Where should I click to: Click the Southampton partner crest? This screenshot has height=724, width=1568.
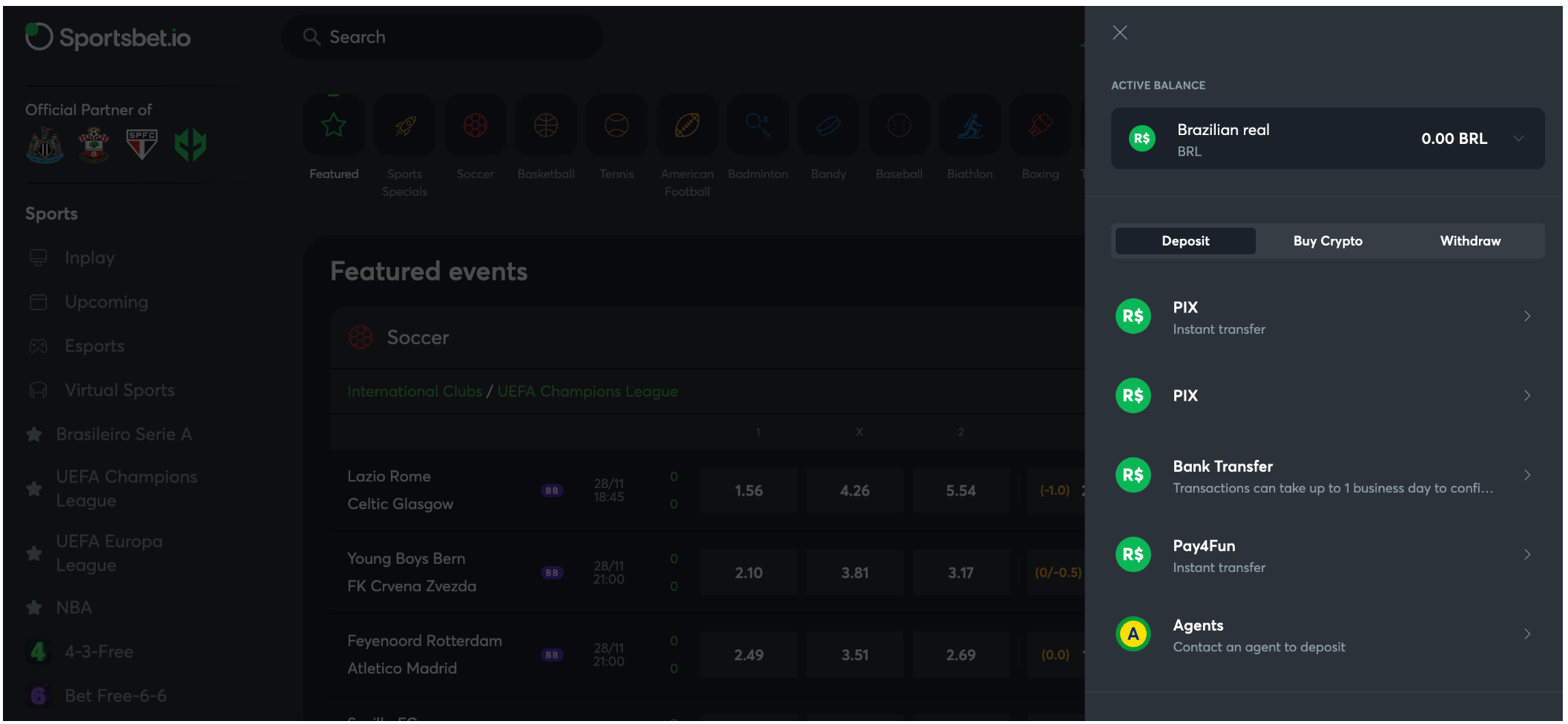click(94, 145)
